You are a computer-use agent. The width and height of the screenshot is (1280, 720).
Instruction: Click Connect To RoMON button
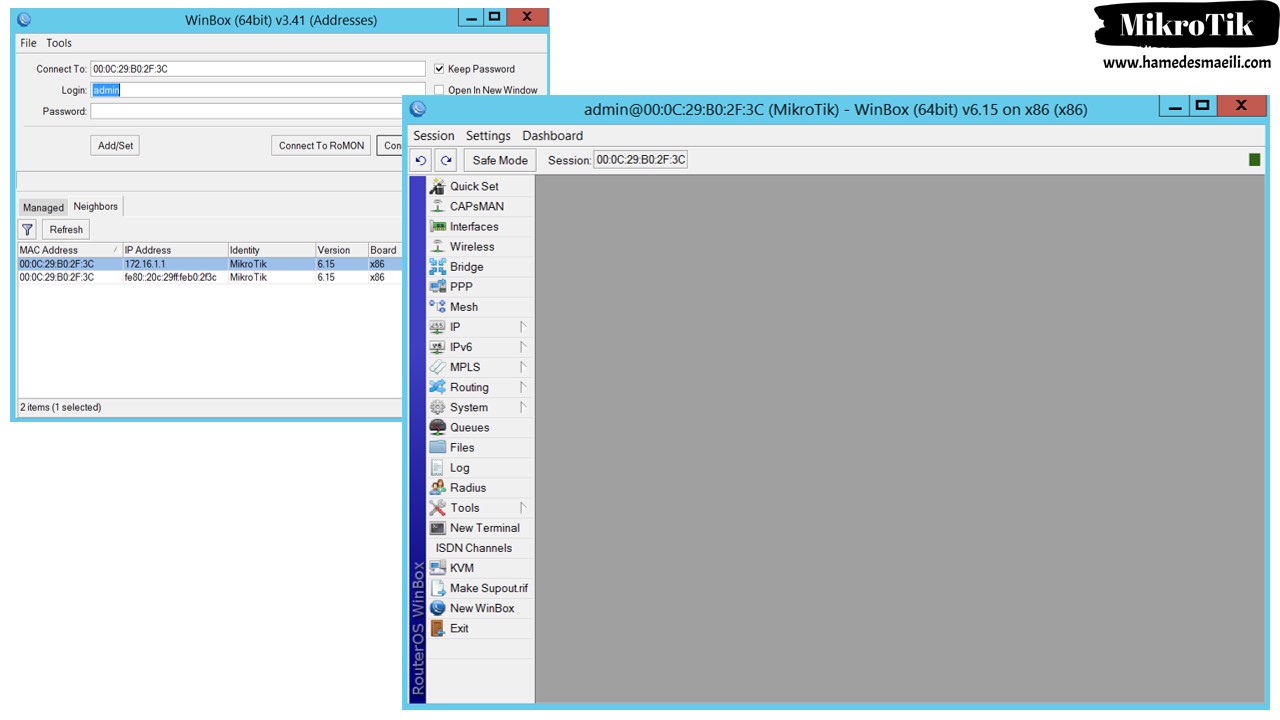[x=321, y=146]
